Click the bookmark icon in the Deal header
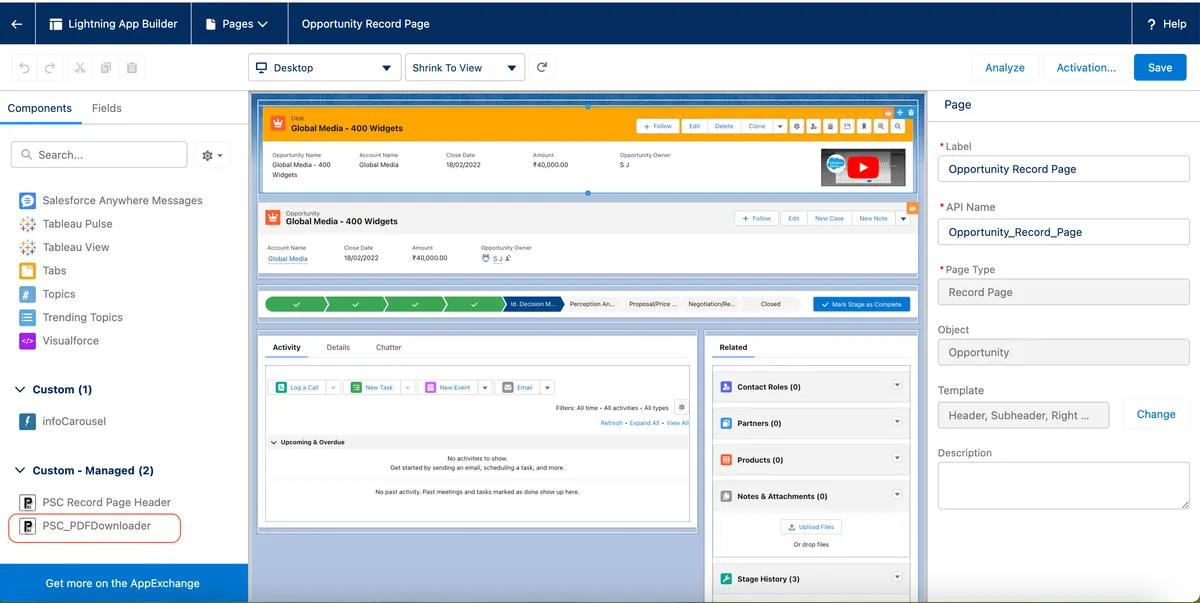 click(x=864, y=126)
